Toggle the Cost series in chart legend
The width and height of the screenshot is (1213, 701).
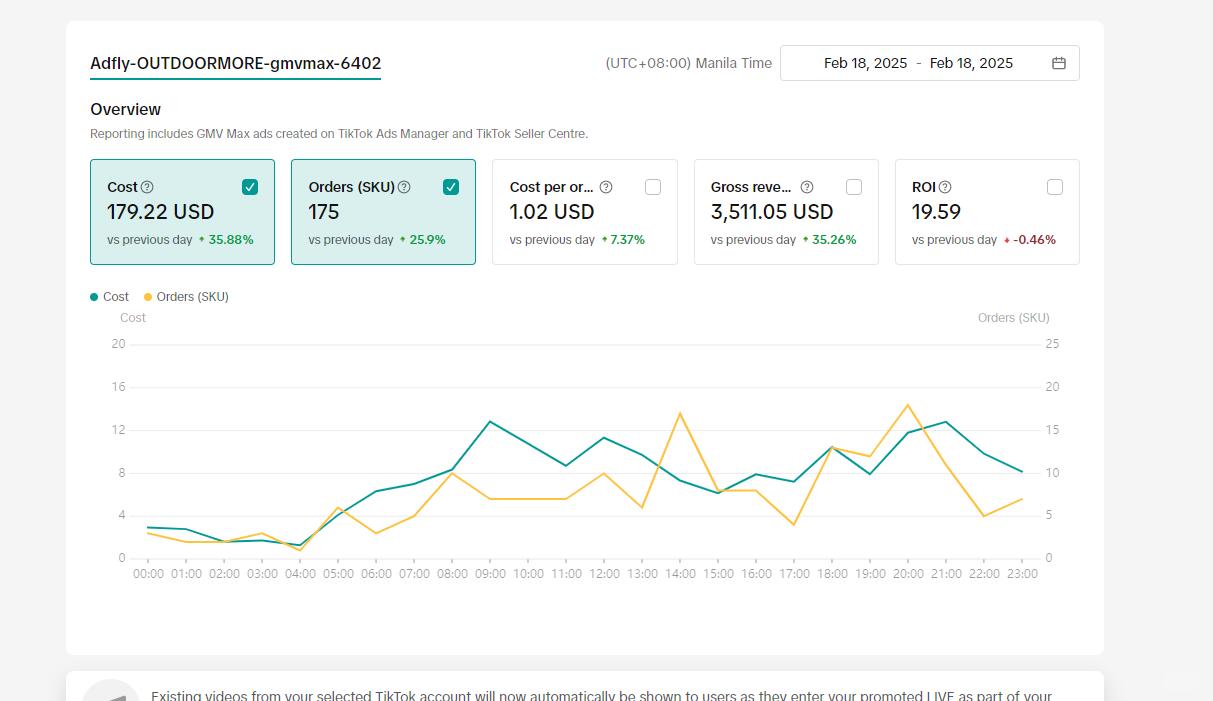click(x=110, y=297)
